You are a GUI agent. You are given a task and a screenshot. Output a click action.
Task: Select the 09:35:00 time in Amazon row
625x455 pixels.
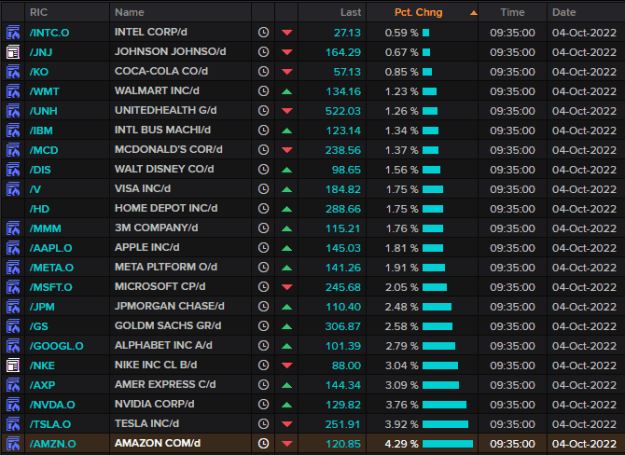(x=512, y=444)
